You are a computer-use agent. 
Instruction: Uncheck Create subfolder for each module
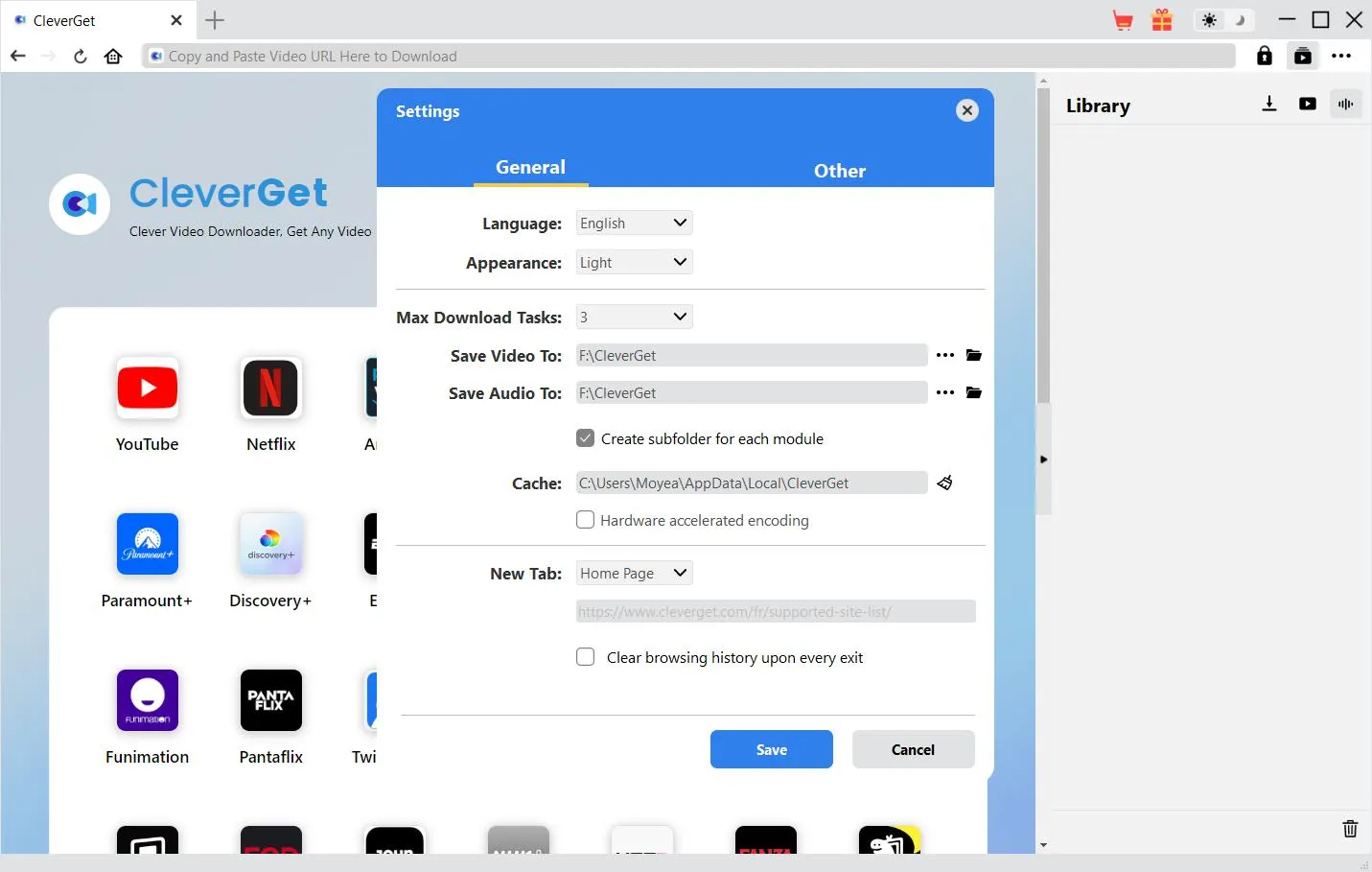[585, 438]
